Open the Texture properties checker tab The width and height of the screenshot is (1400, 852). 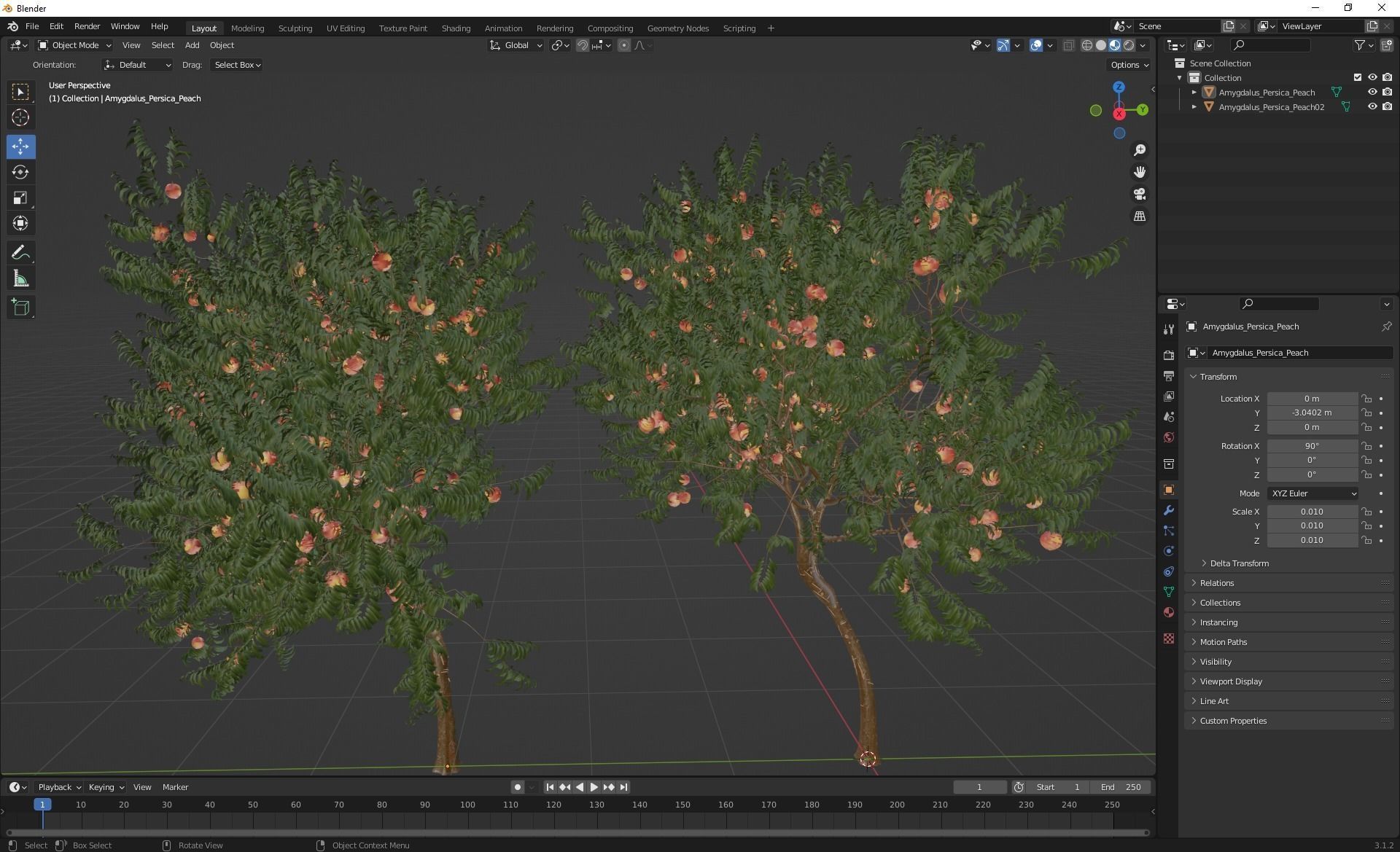coord(1169,638)
